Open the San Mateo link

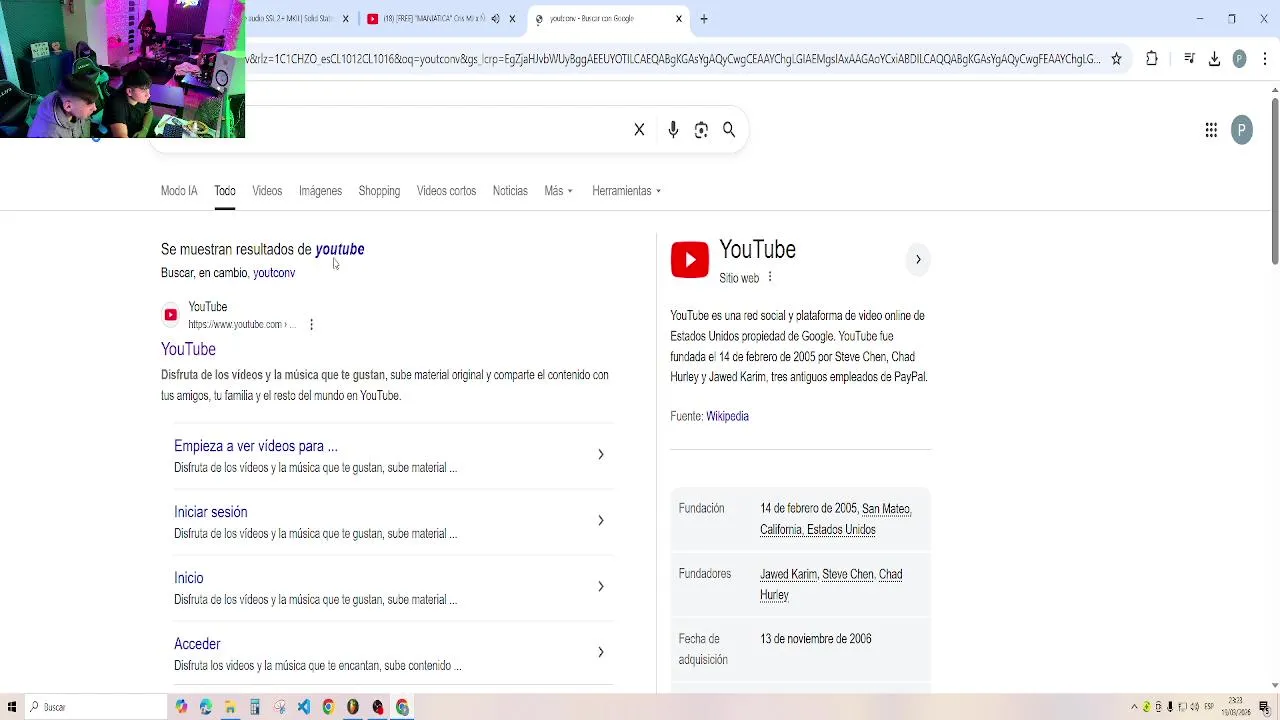[886, 509]
